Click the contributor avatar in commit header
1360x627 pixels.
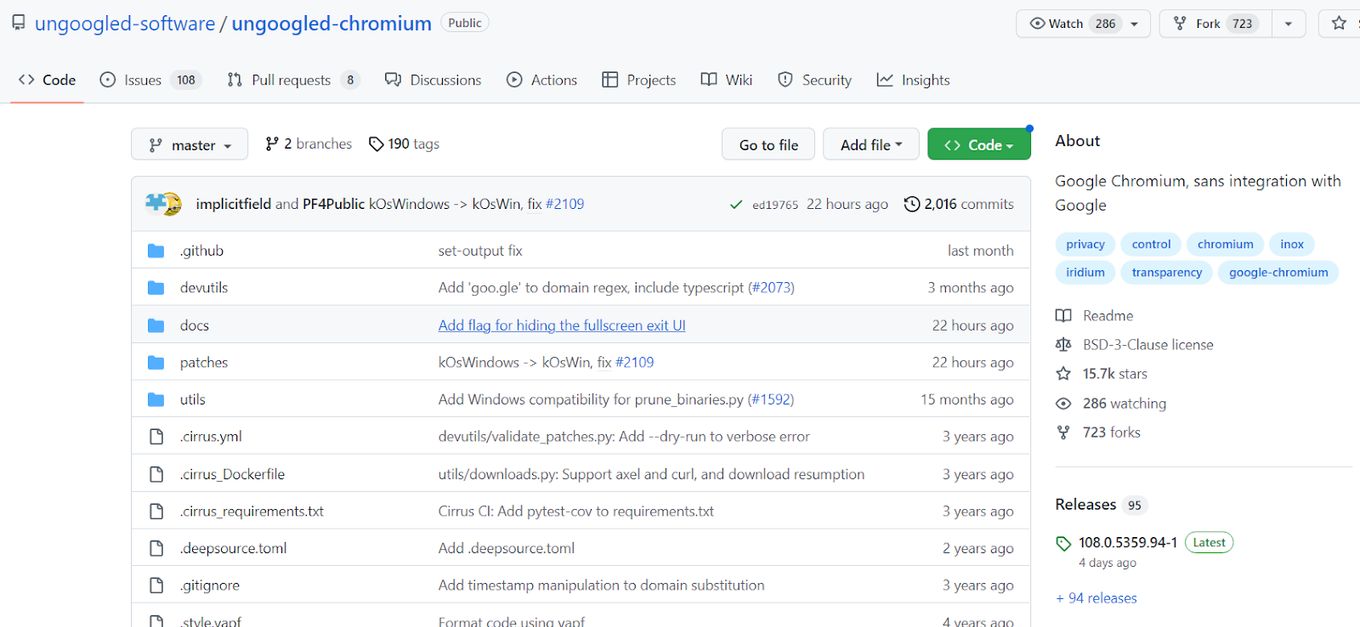coord(163,203)
